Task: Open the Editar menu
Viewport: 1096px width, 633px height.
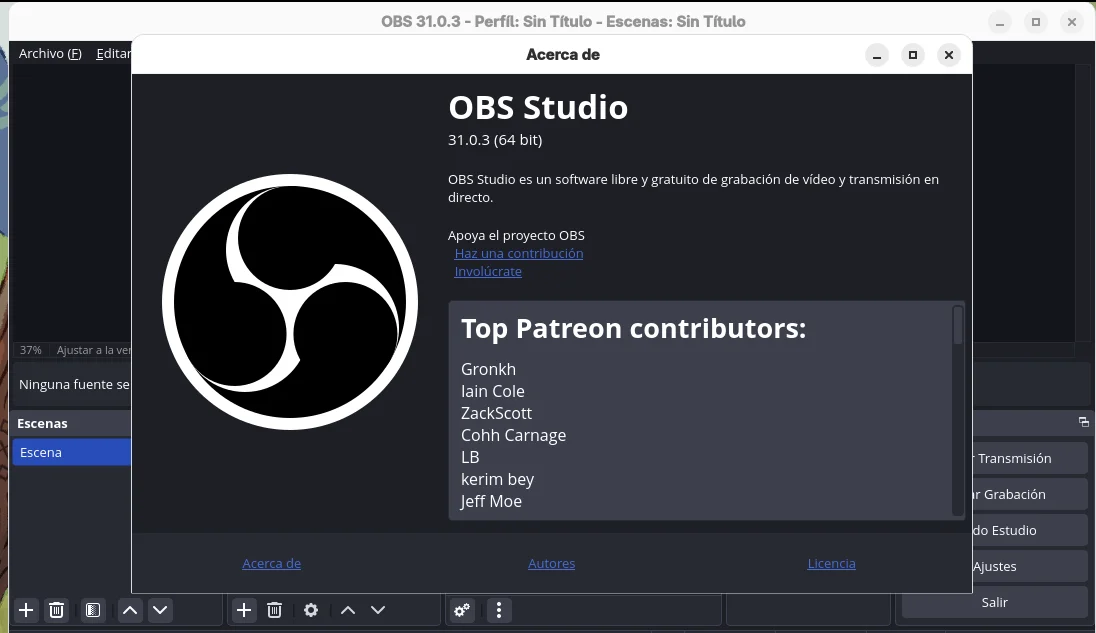Action: (x=112, y=53)
